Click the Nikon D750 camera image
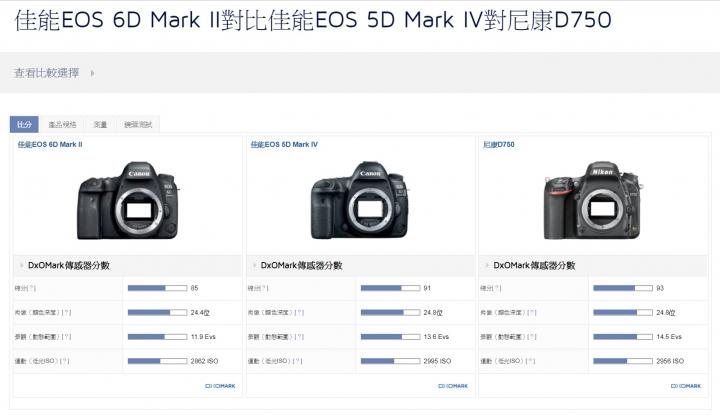 tap(593, 200)
